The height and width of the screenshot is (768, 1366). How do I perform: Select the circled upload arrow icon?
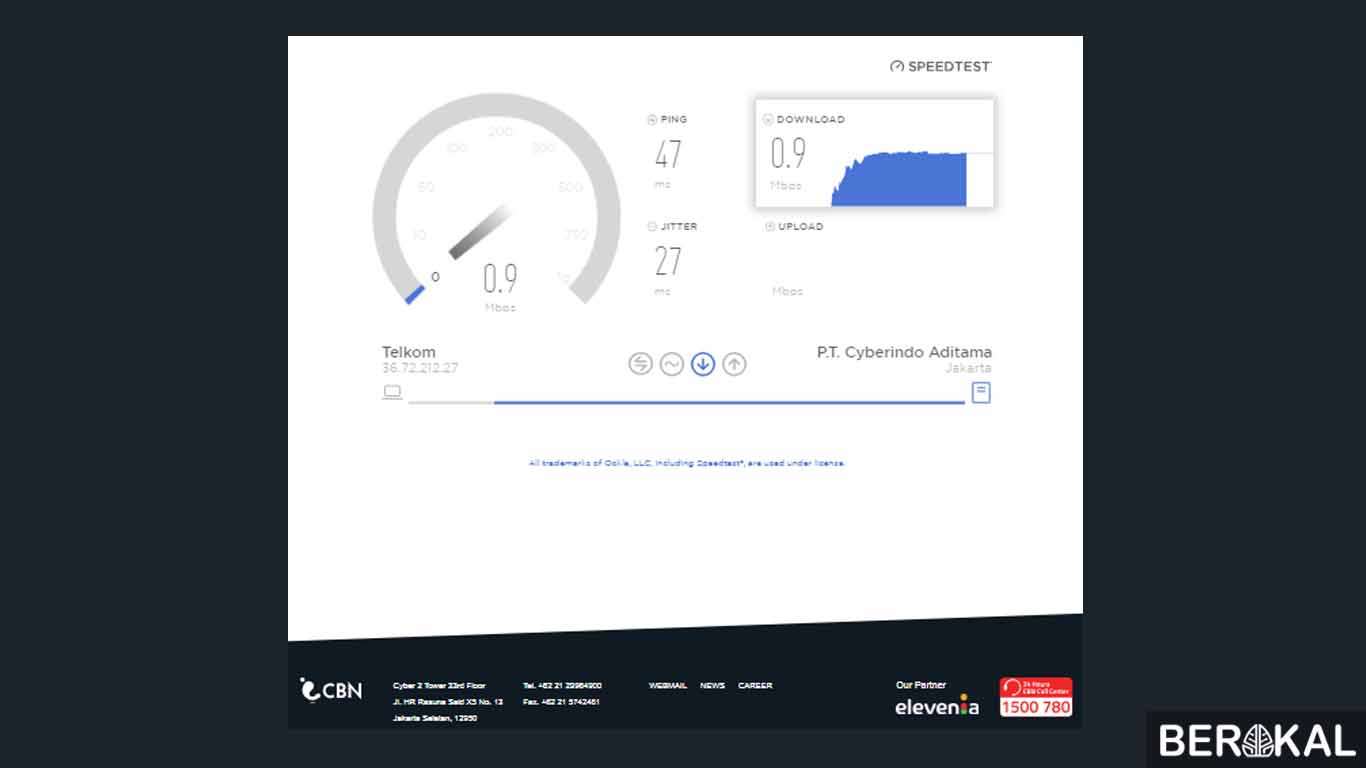pos(734,364)
